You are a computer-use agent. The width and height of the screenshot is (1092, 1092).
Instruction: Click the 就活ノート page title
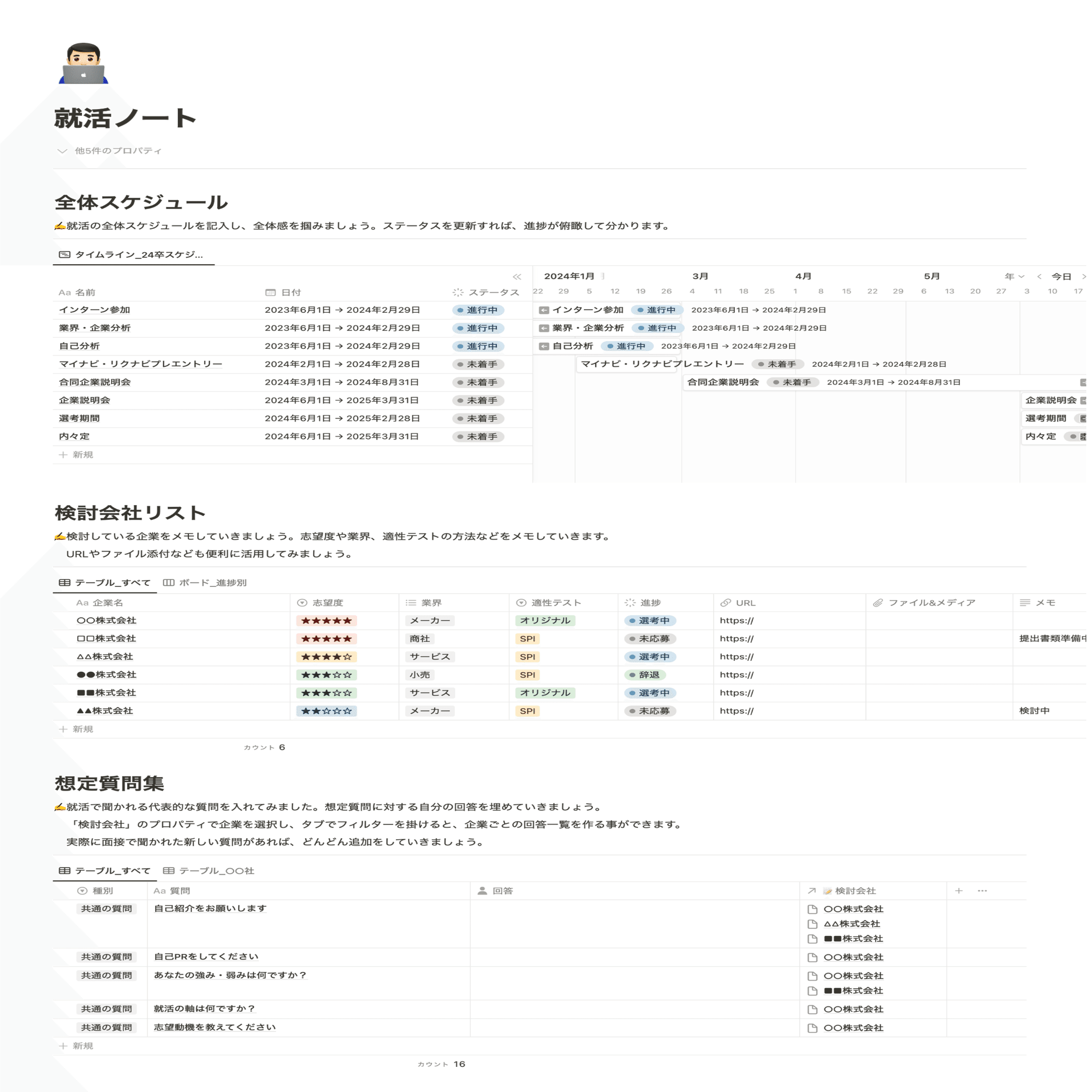[126, 118]
